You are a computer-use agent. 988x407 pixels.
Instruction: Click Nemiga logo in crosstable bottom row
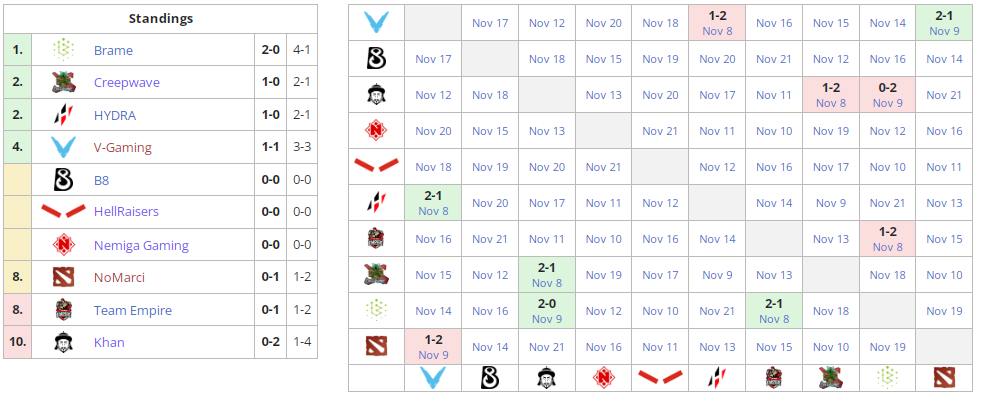(603, 377)
